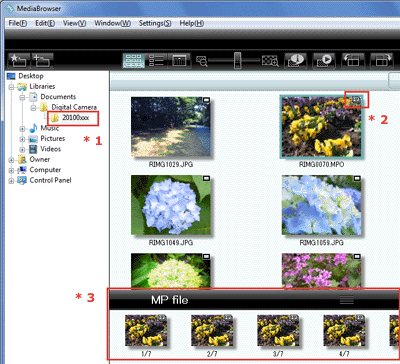Viewport: 400px width, 364px height.
Task: Select thumbnail RIMG1029.JPG
Action: click(x=171, y=127)
